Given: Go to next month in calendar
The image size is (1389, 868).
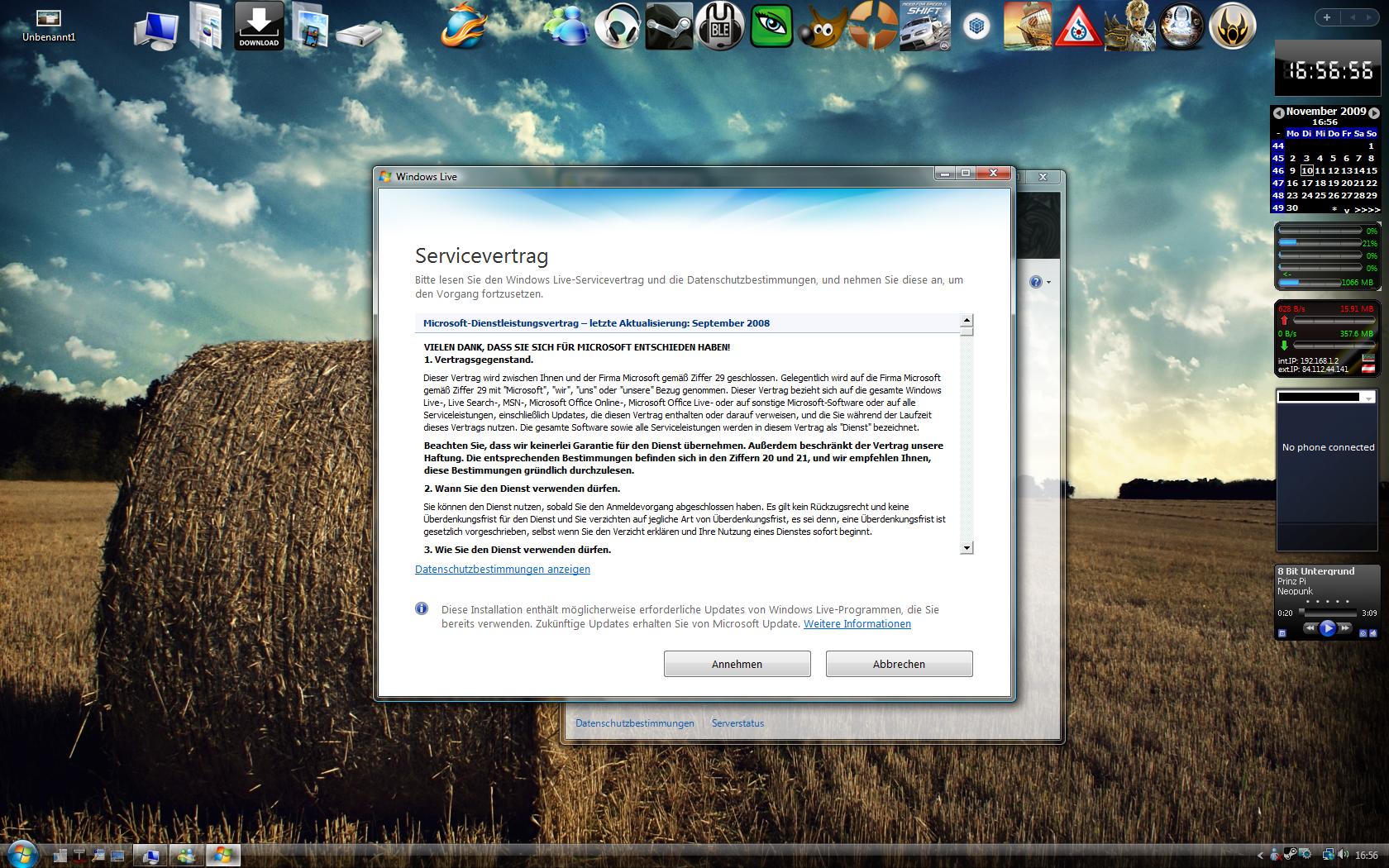Looking at the screenshot, I should [1374, 112].
